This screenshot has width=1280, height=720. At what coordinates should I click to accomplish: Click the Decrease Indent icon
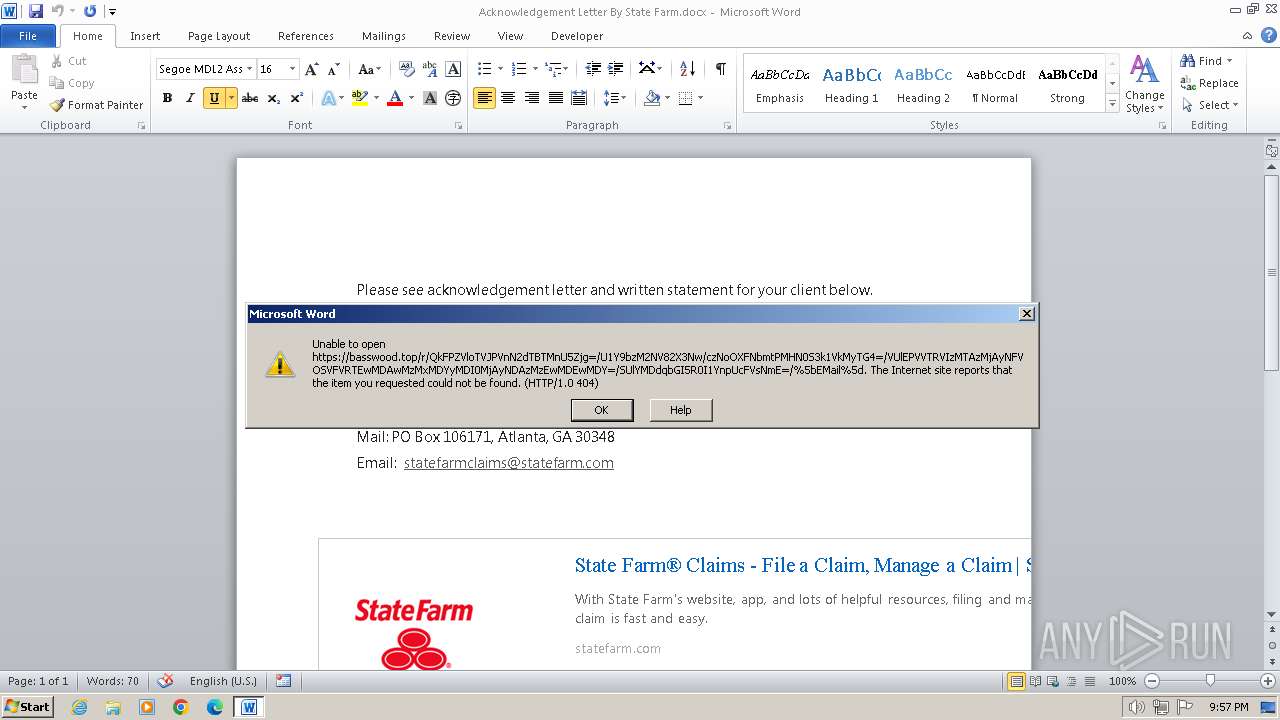pyautogui.click(x=593, y=69)
